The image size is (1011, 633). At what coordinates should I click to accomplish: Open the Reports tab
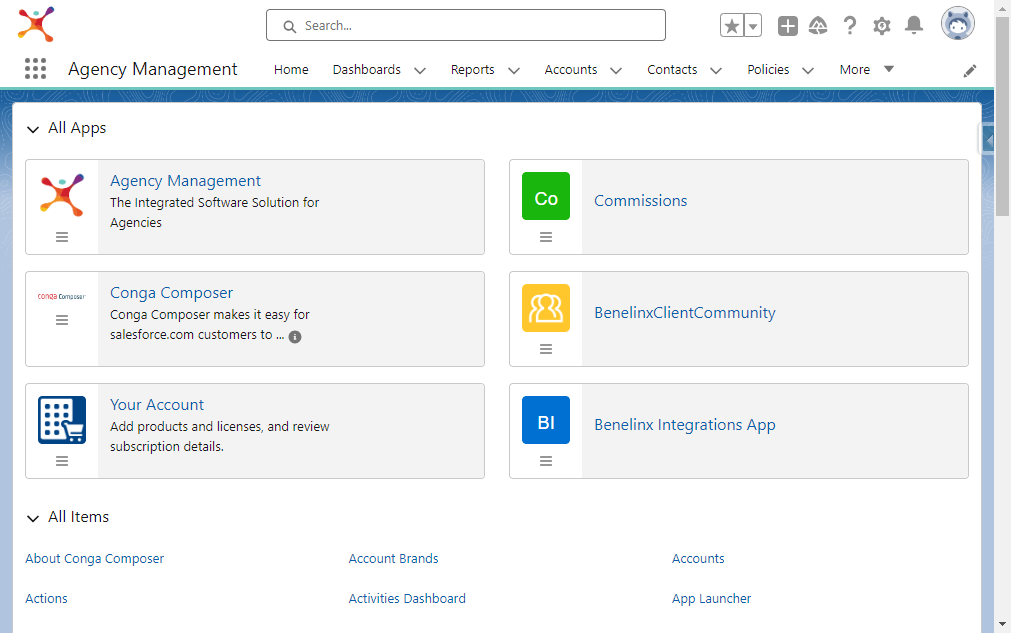tap(472, 70)
